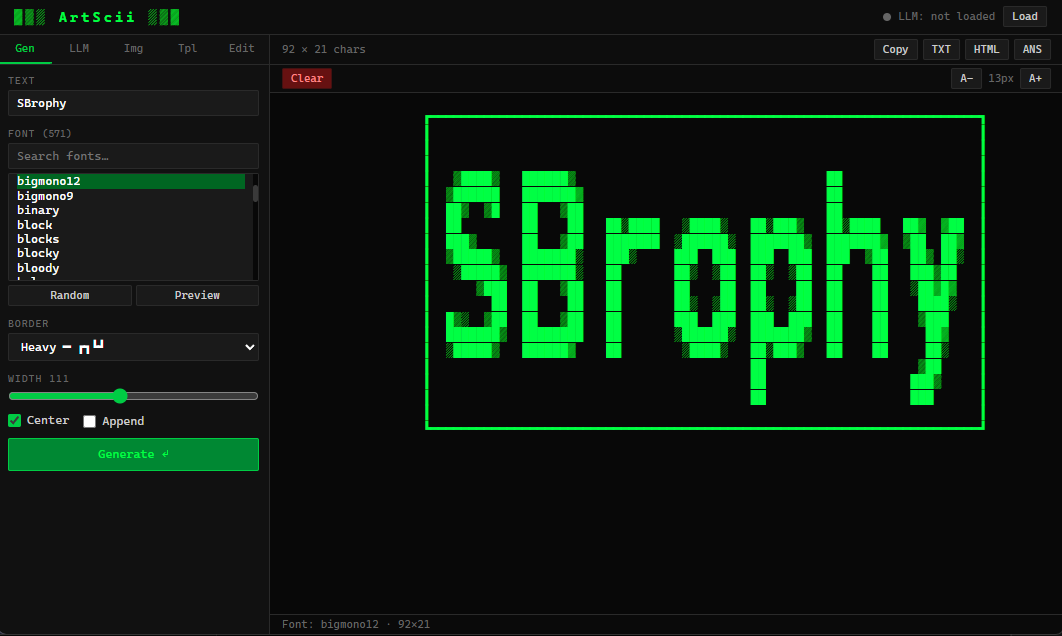
Task: Click the Search fonts field
Action: pyautogui.click(x=133, y=156)
